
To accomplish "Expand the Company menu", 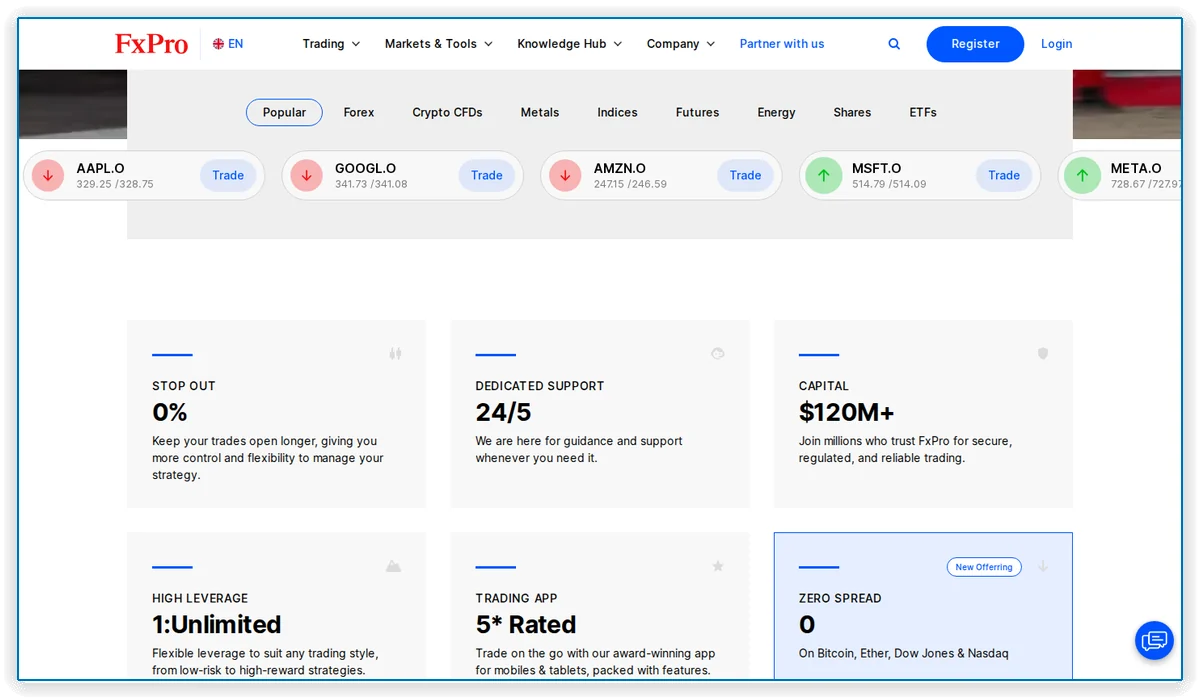I will pos(681,44).
